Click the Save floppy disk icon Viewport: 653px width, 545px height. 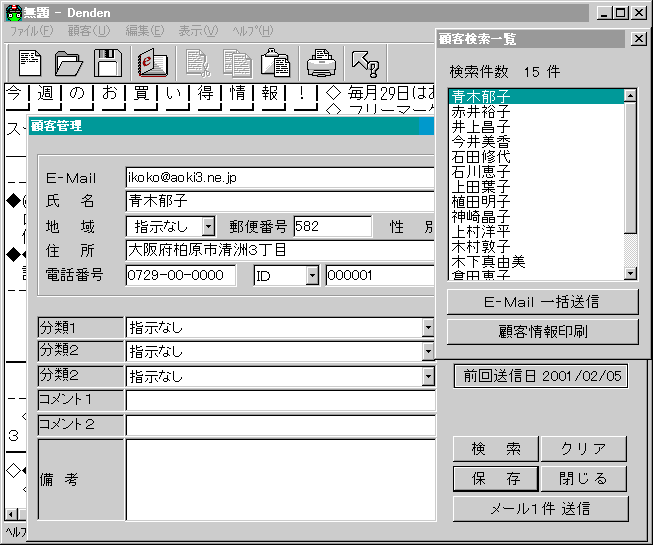(107, 63)
